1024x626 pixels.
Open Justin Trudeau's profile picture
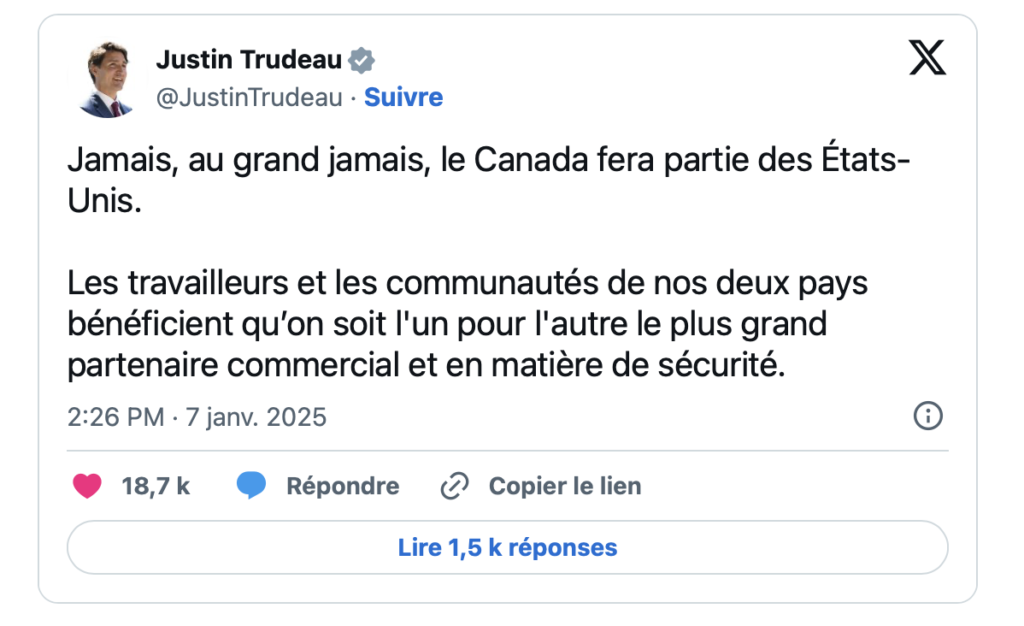[x=106, y=80]
